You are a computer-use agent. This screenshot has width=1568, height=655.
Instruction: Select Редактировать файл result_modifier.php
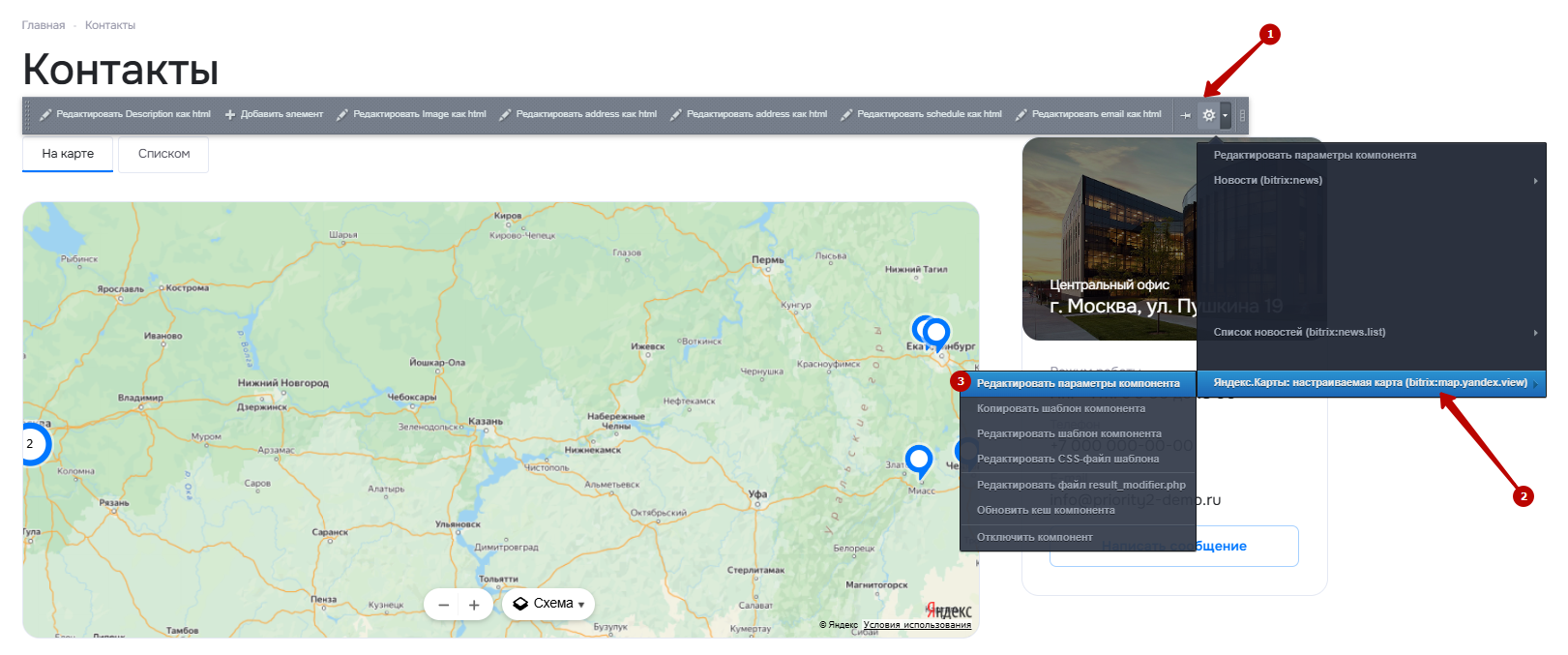pos(1078,485)
